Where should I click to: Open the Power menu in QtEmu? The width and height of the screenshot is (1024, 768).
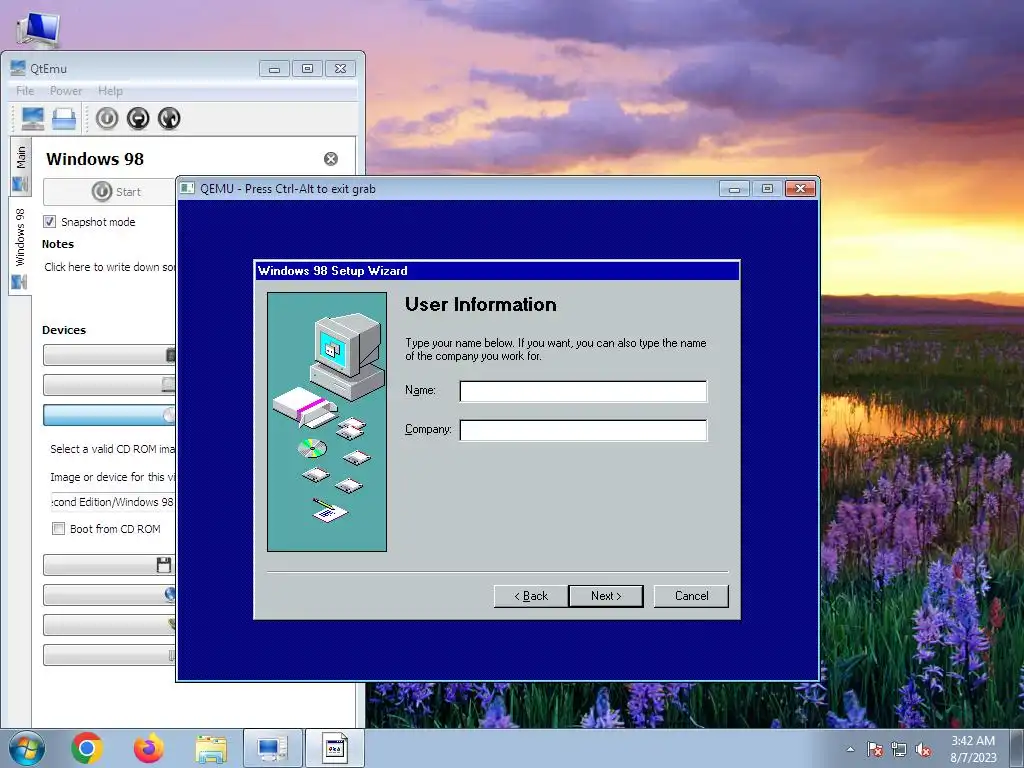pos(66,91)
